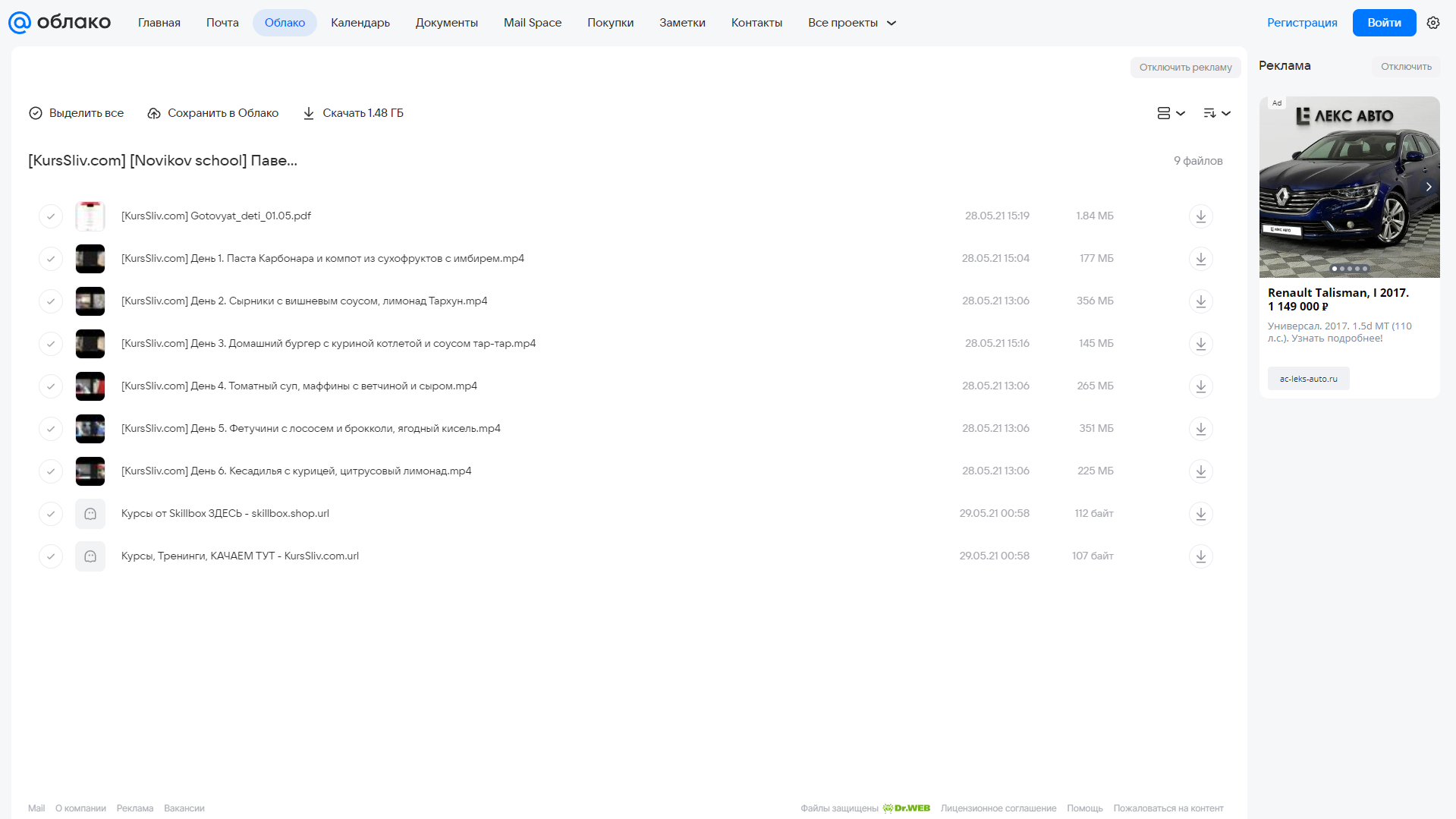Advance the car ad carousel arrow

[x=1428, y=187]
